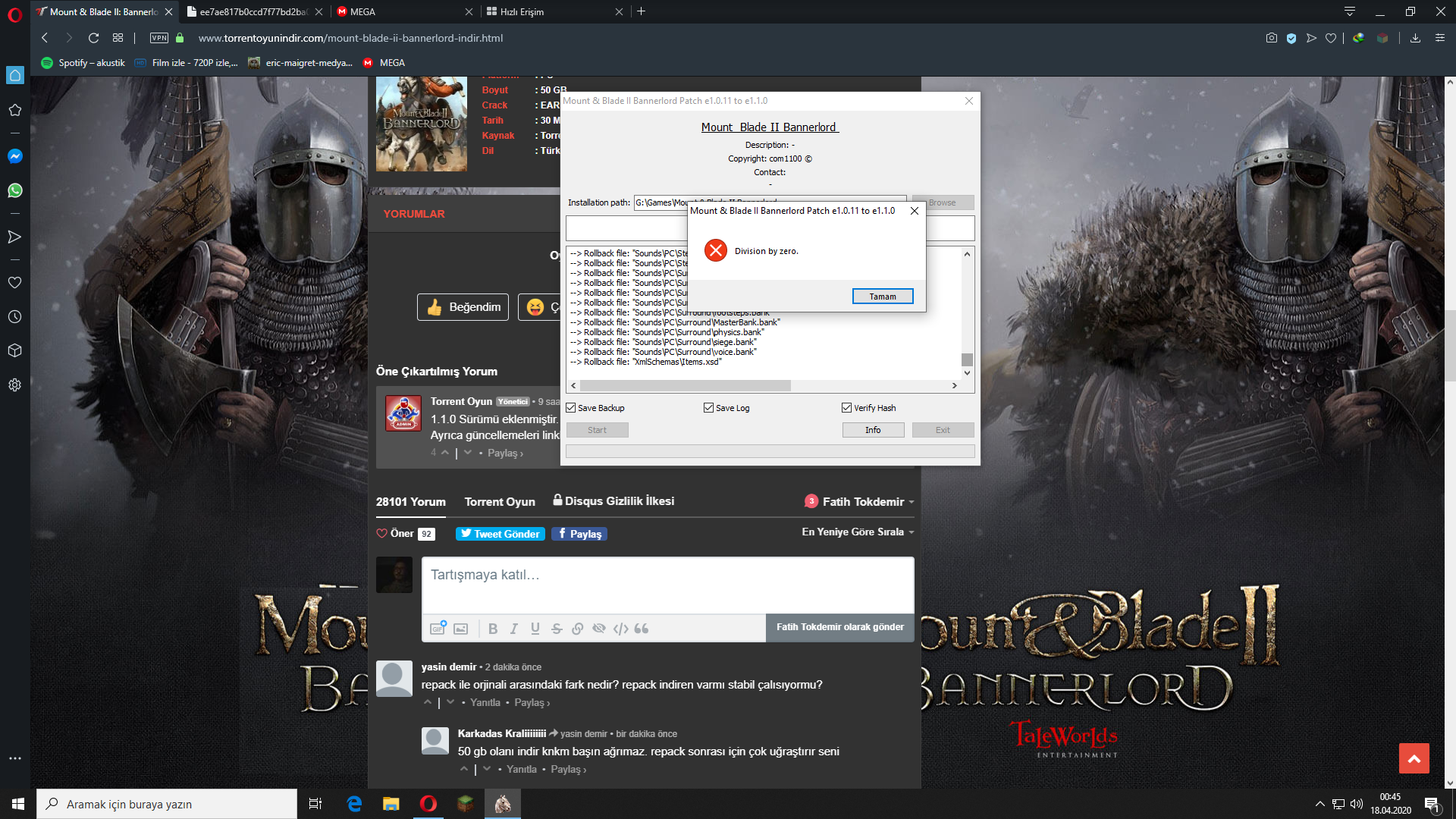
Task: Attach image in comment editor
Action: click(x=460, y=629)
